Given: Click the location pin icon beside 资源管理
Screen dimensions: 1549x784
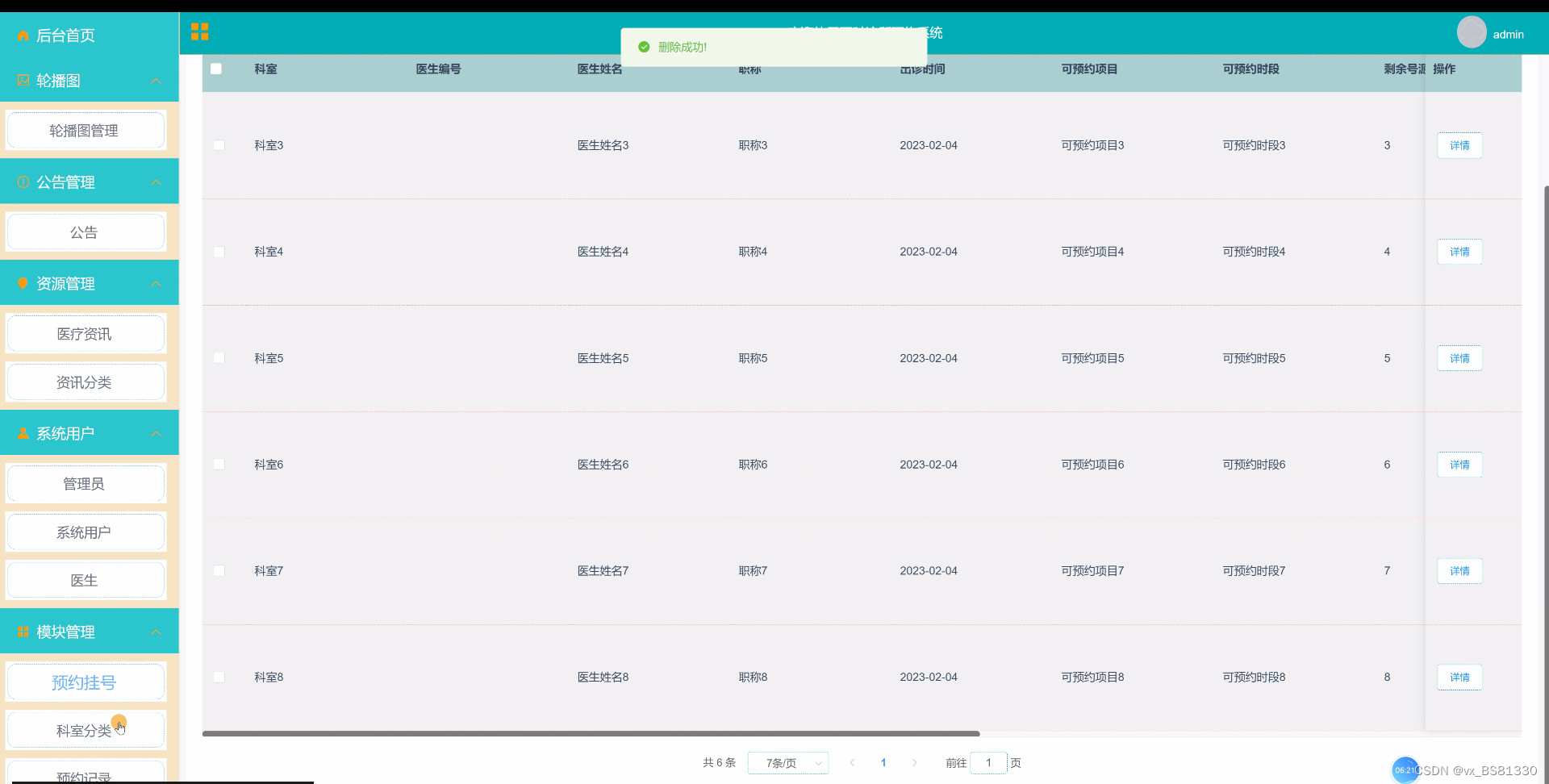Looking at the screenshot, I should [23, 284].
